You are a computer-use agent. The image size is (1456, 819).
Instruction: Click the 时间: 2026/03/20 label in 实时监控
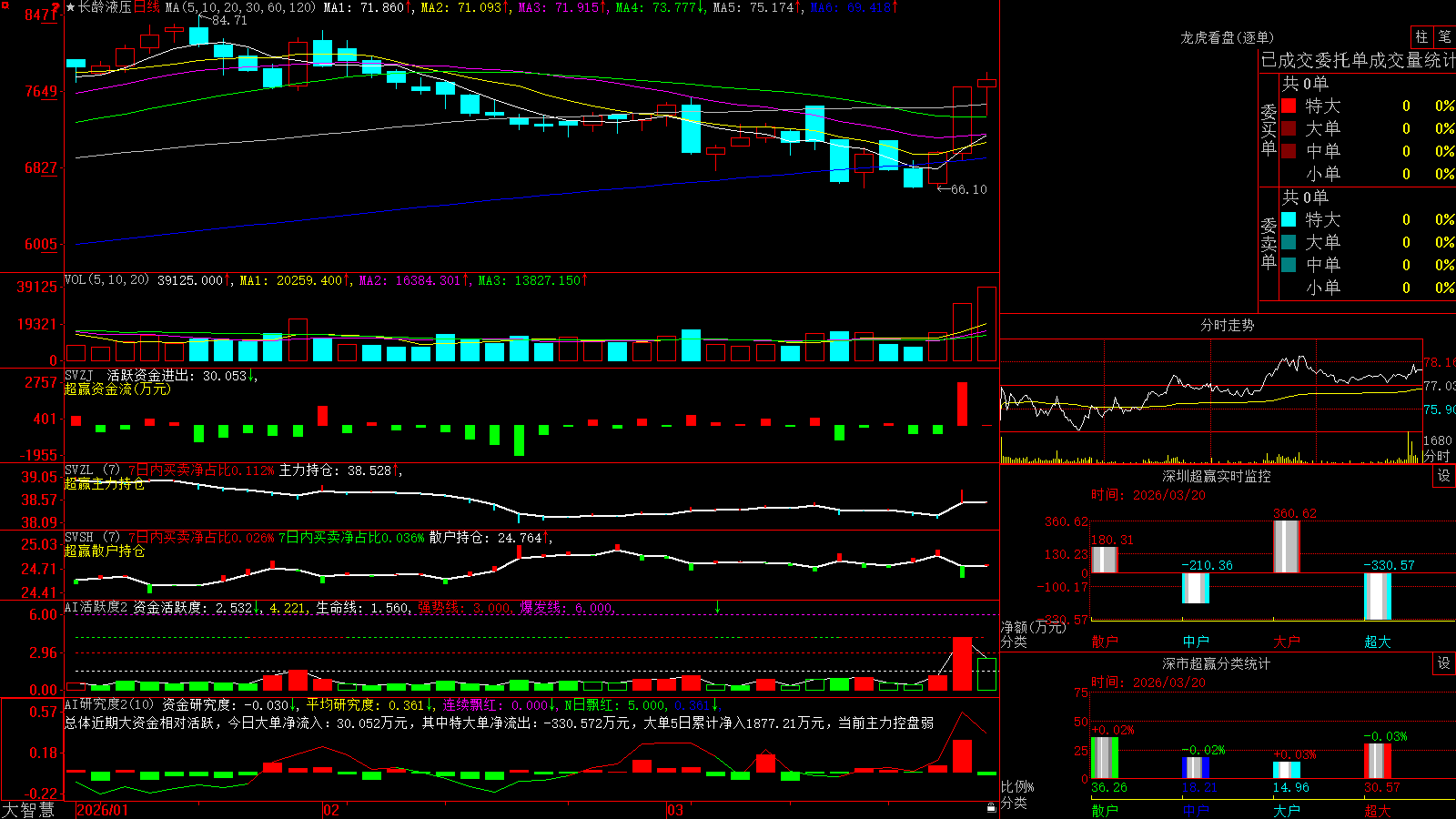[x=1148, y=495]
